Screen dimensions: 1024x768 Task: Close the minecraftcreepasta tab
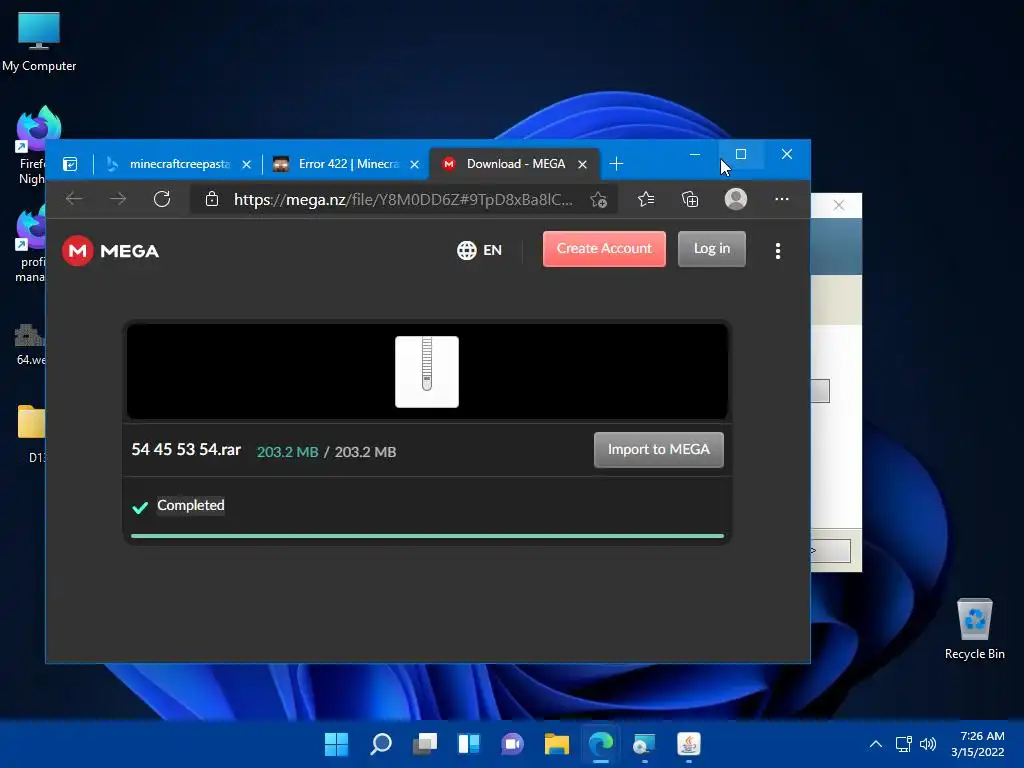[x=246, y=165]
